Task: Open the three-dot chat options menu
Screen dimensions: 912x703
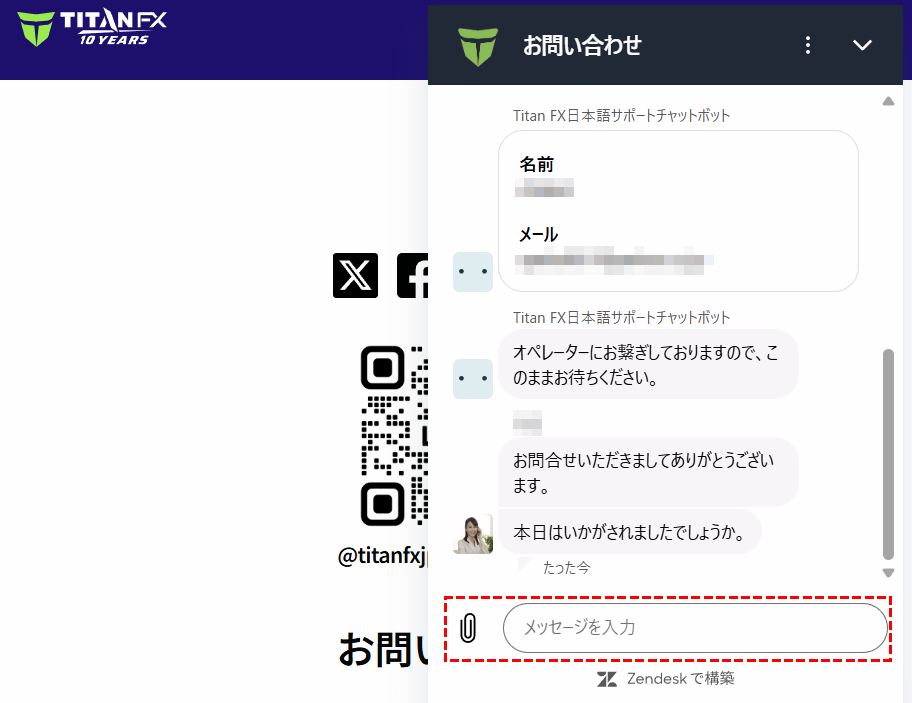Action: coord(808,45)
